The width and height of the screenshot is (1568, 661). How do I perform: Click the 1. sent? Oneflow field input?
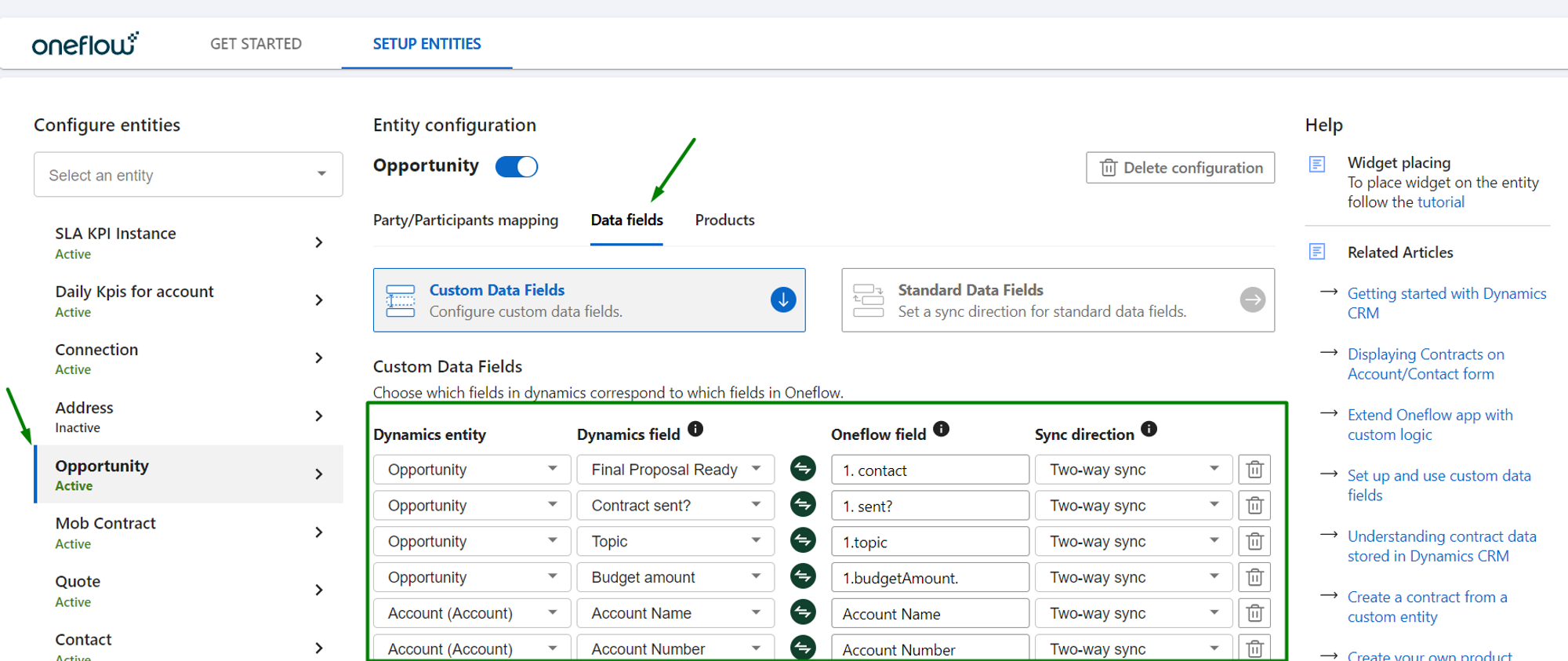(x=930, y=506)
